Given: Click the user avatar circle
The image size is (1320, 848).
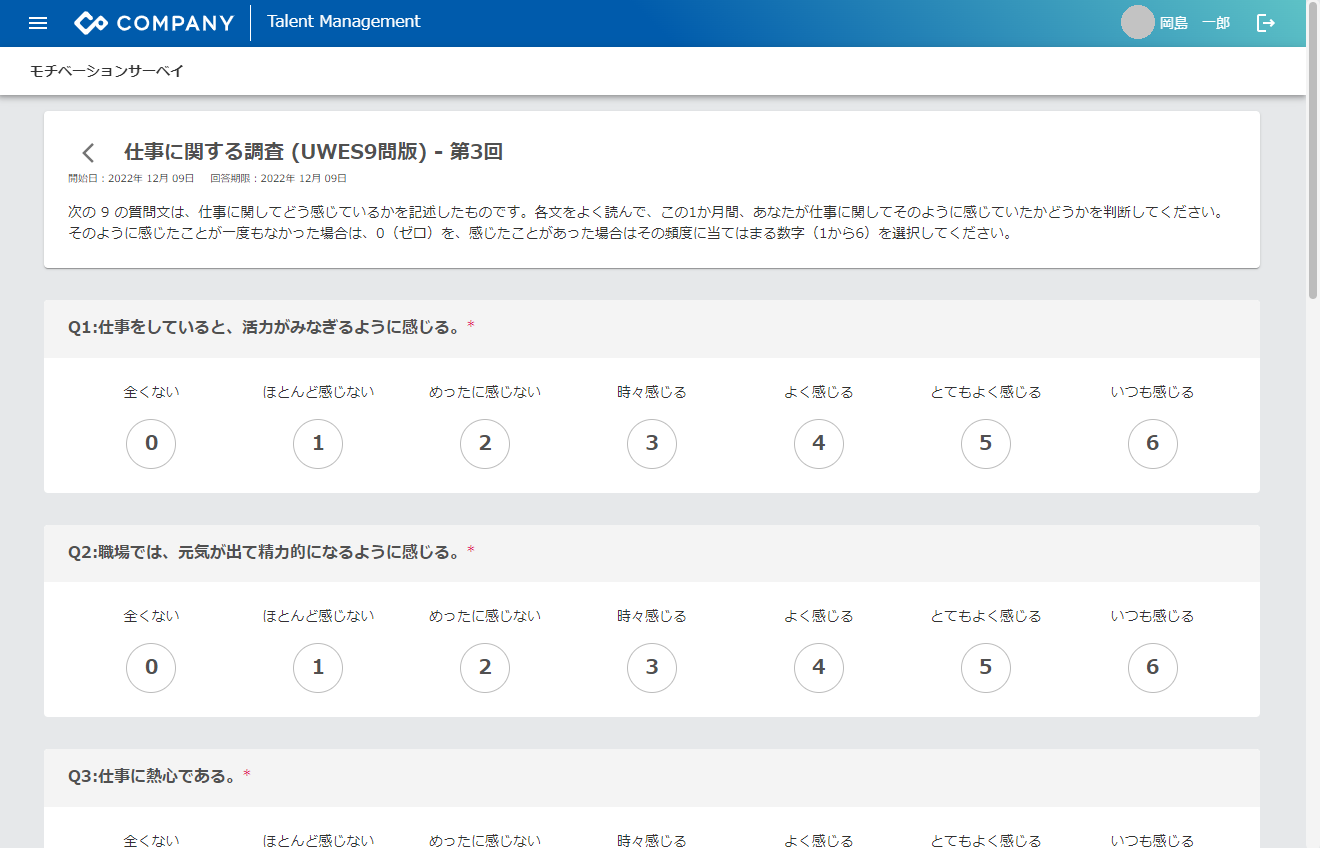Looking at the screenshot, I should 1138,23.
